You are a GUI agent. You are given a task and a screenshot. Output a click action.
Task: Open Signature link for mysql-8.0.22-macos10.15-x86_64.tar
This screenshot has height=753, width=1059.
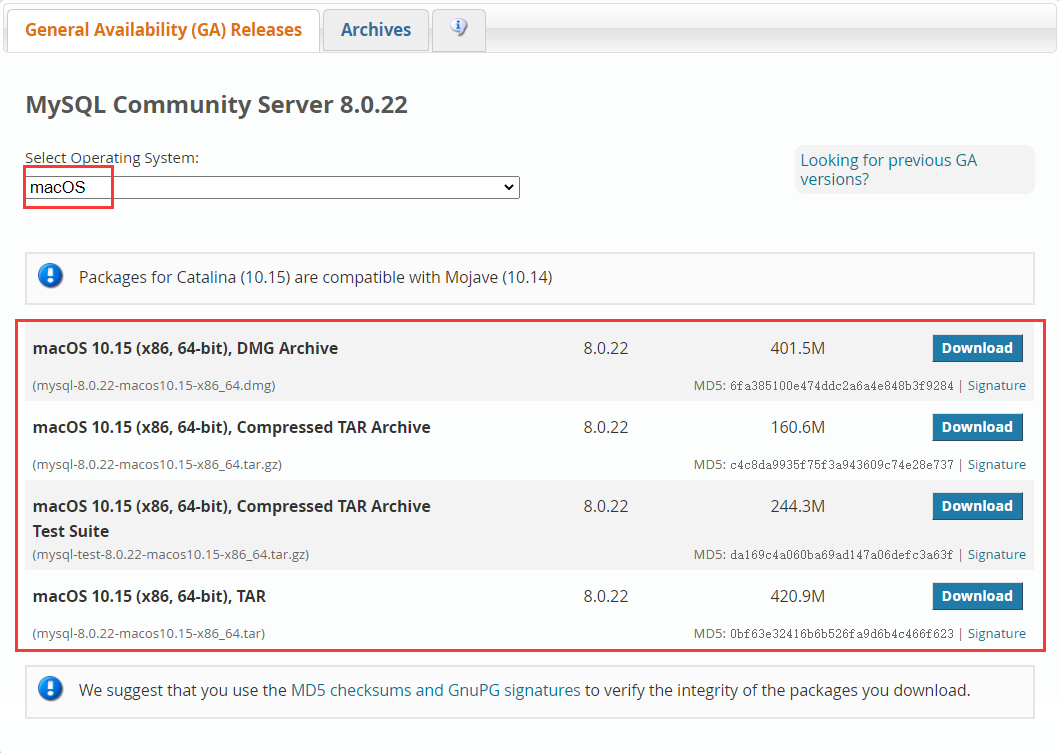click(996, 633)
